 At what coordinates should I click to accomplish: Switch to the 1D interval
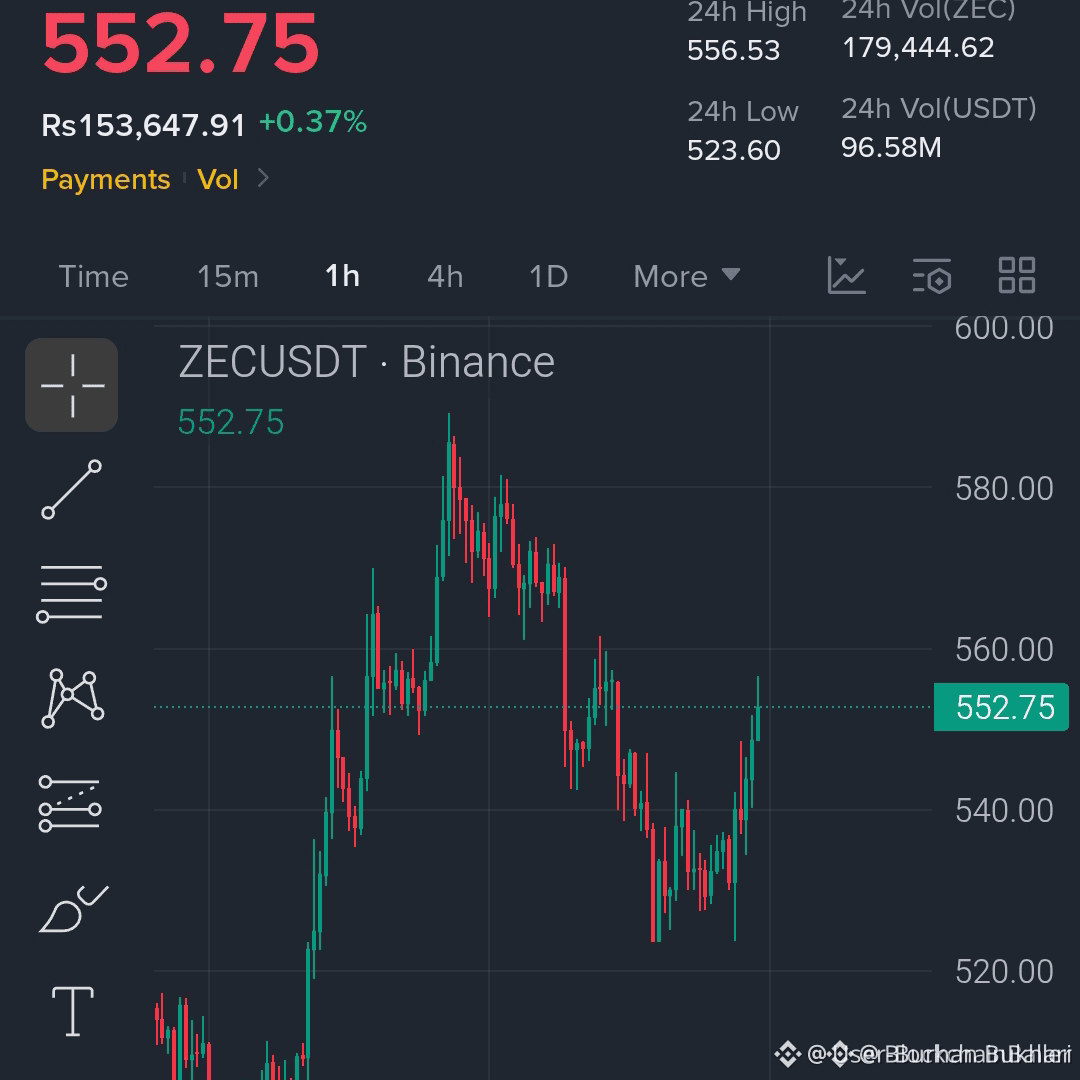(x=548, y=277)
